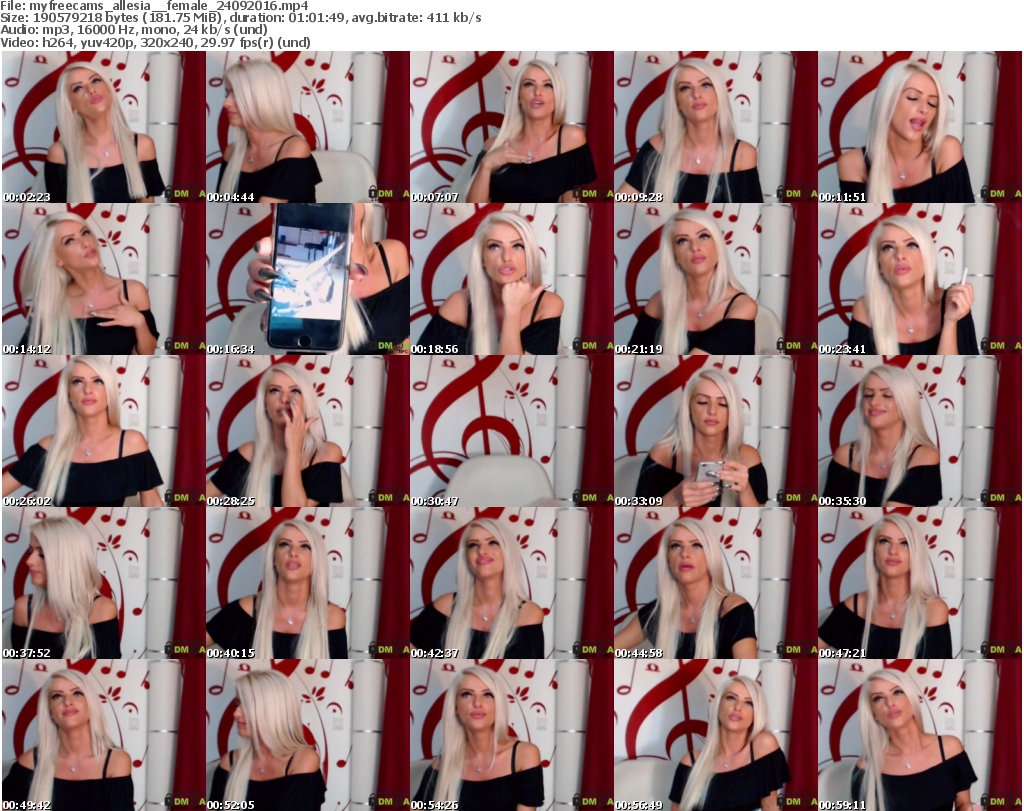This screenshot has height=811, width=1024.
Task: Select the "Video: h264, yuv420p" info line
Action: coord(155,42)
